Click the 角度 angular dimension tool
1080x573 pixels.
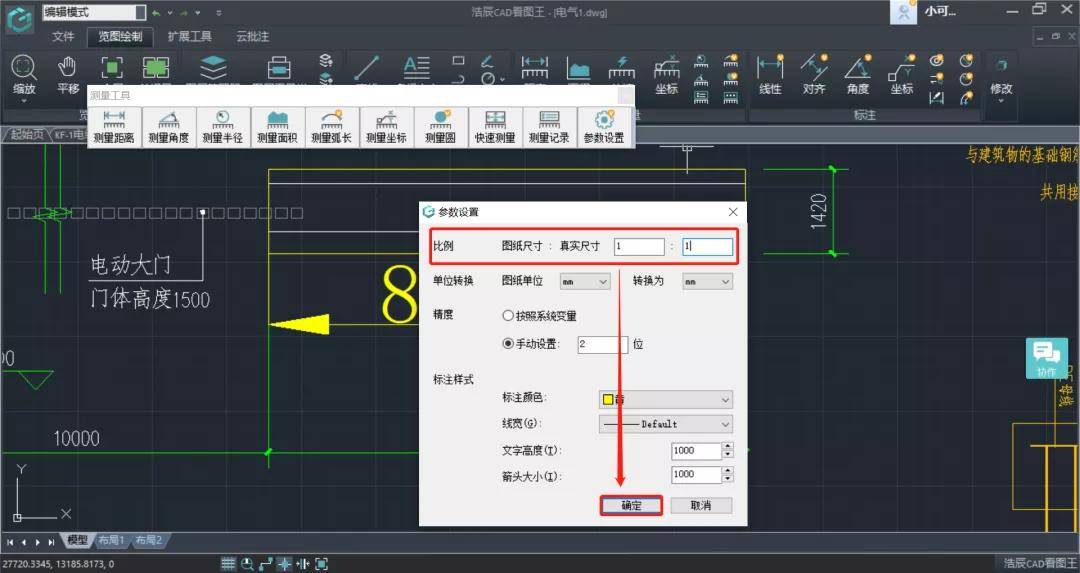(858, 74)
